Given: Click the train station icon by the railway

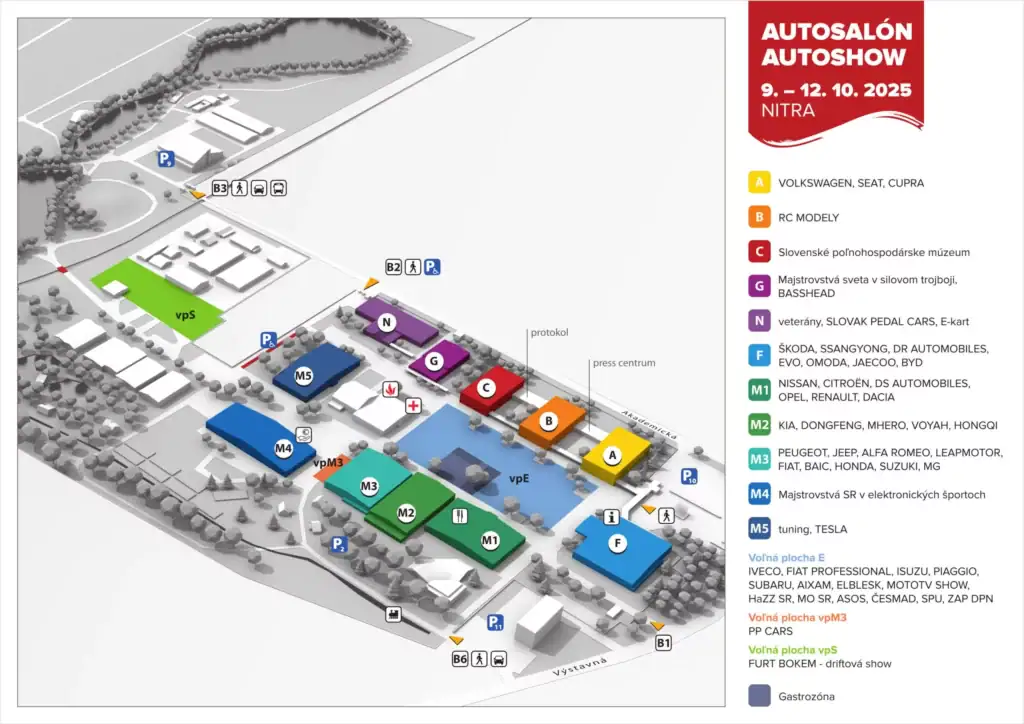Looking at the screenshot, I should (x=393, y=613).
